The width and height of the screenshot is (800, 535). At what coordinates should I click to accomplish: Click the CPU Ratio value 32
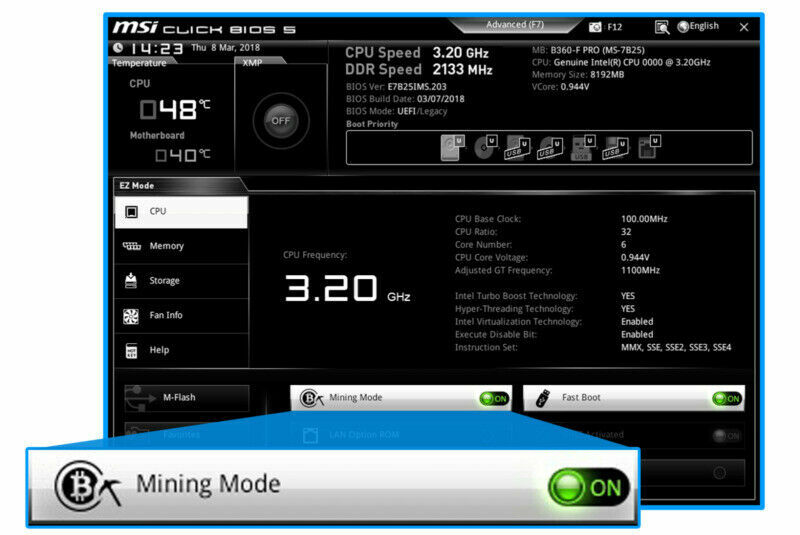(626, 232)
